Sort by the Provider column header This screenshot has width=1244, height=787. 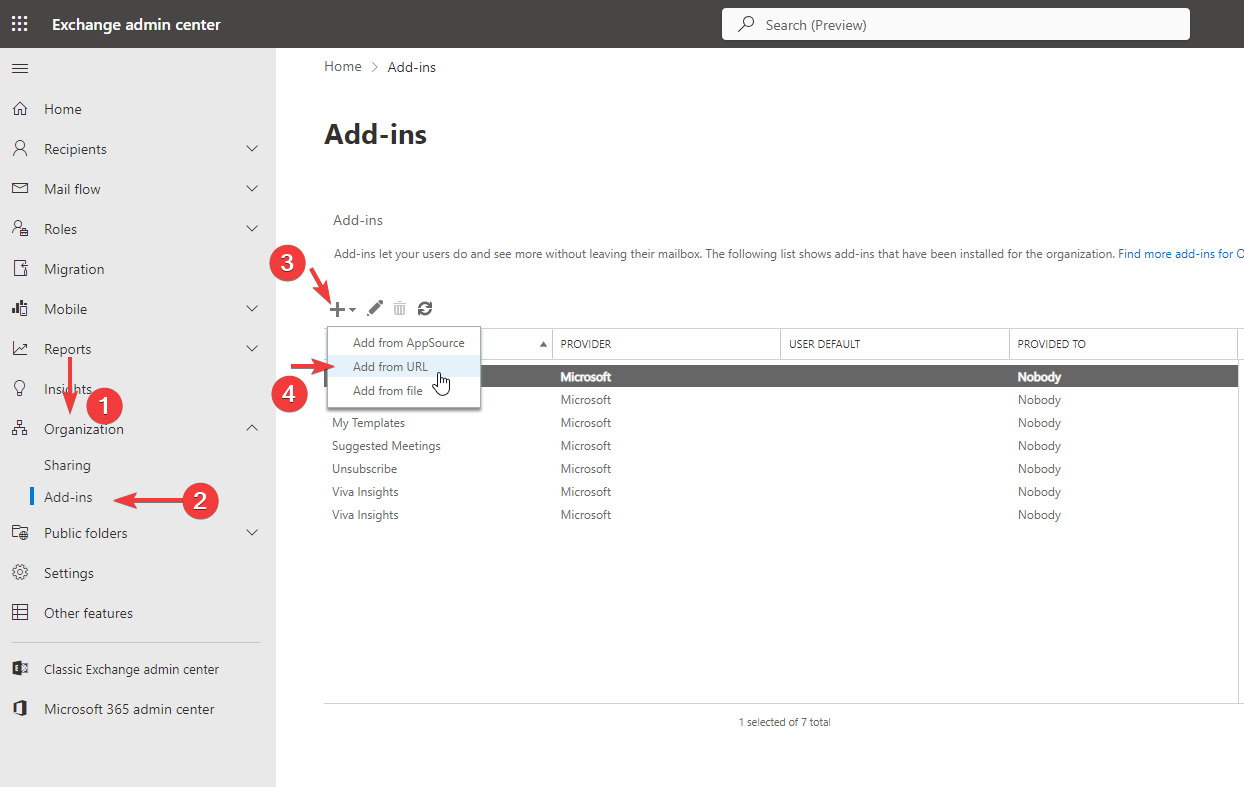pyautogui.click(x=586, y=344)
